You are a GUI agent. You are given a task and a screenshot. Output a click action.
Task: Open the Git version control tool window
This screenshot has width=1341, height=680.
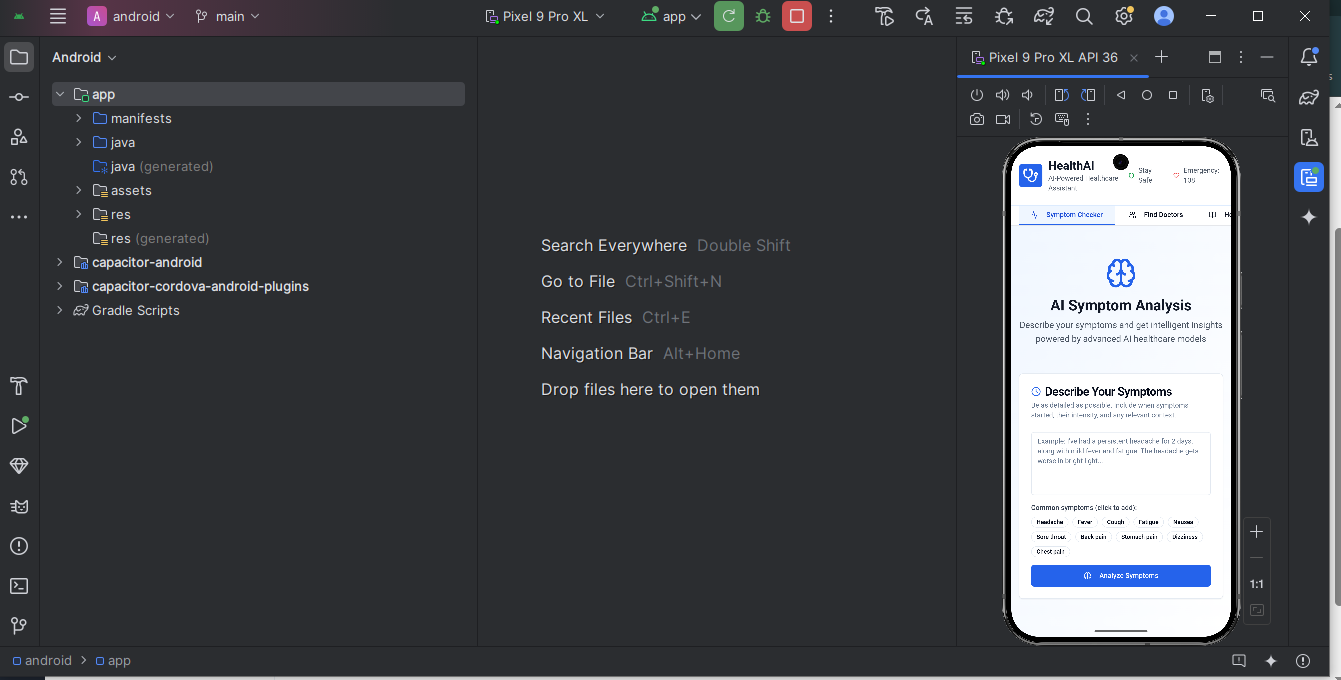coord(19,626)
